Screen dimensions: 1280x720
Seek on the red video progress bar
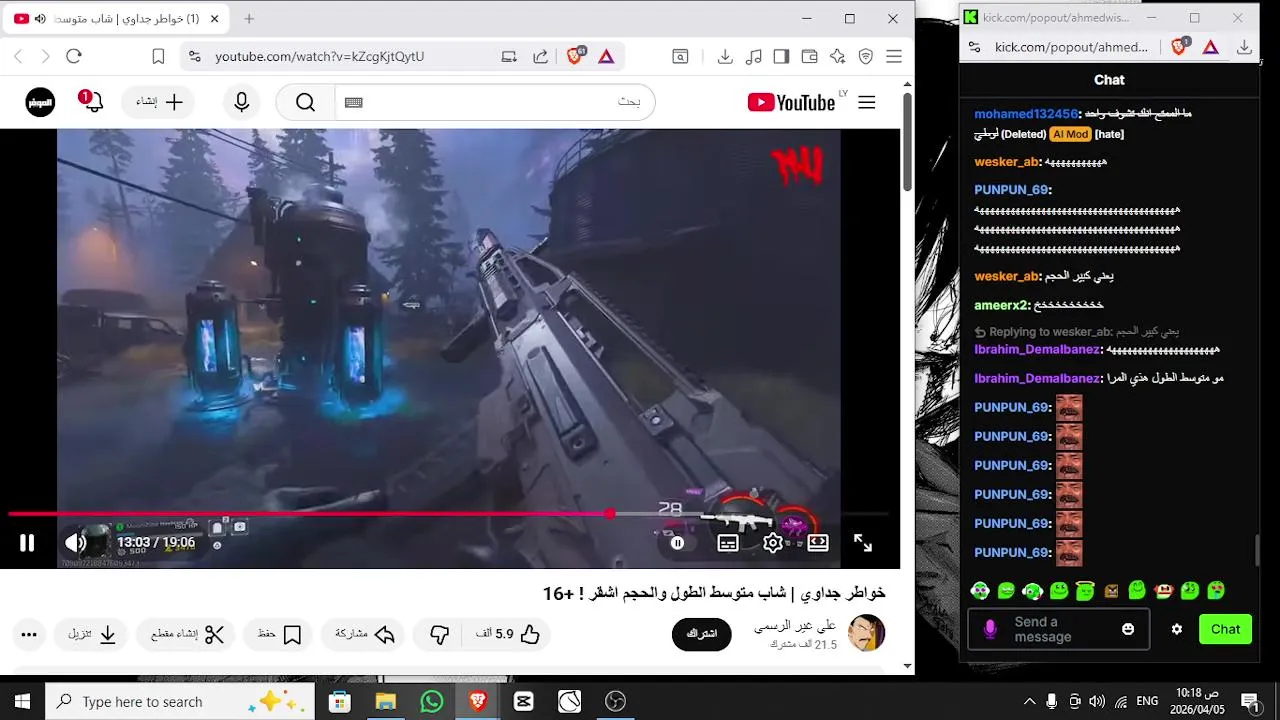click(x=450, y=514)
